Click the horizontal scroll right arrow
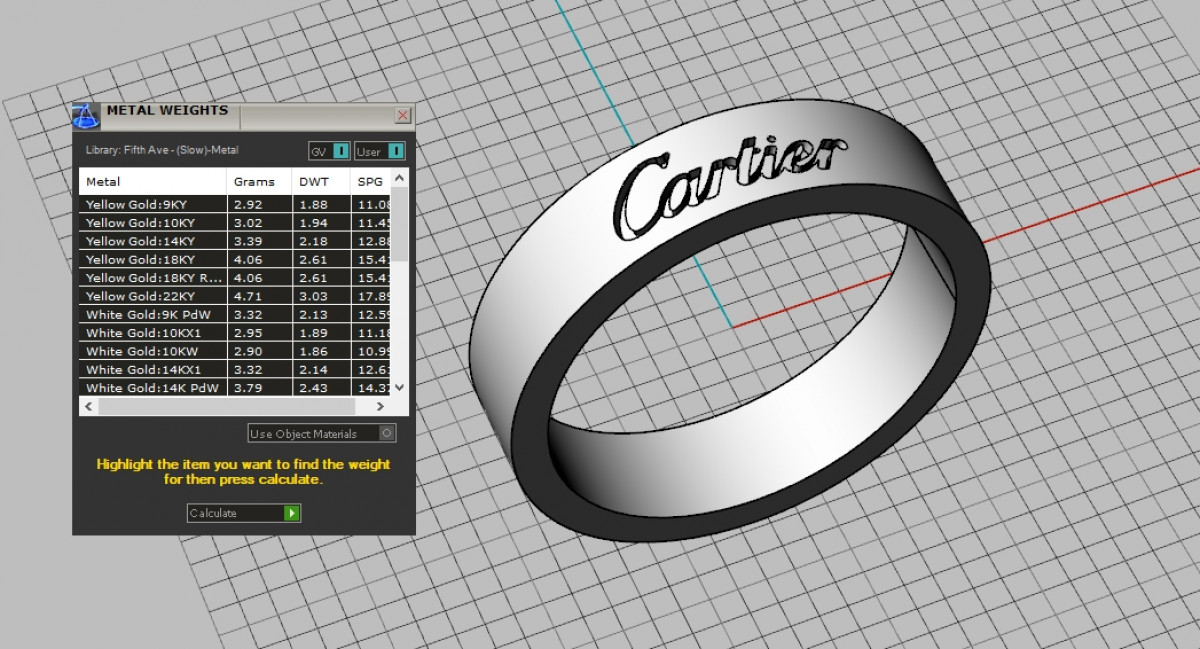Image resolution: width=1200 pixels, height=649 pixels. [x=380, y=407]
